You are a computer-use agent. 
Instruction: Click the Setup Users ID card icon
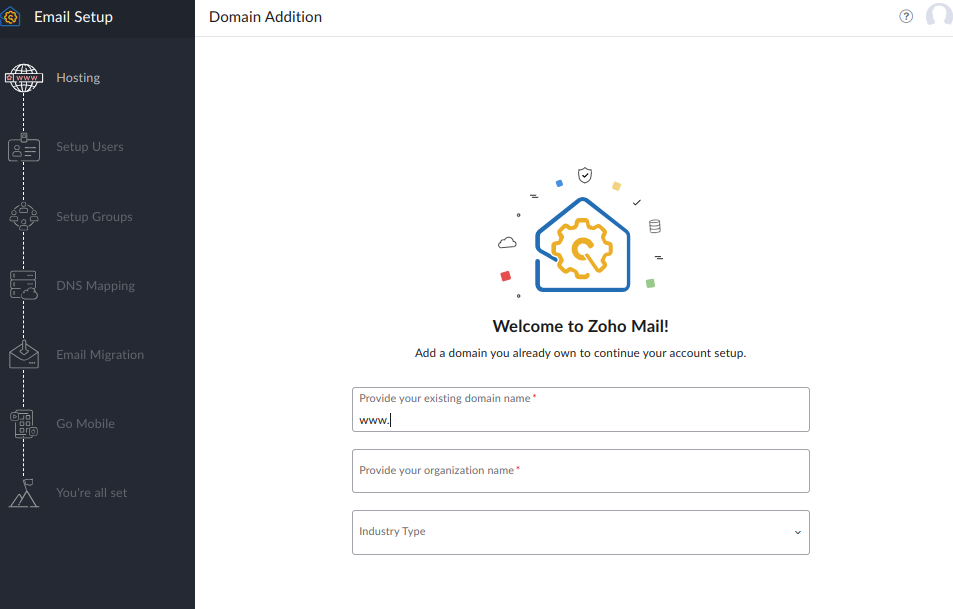[x=24, y=148]
